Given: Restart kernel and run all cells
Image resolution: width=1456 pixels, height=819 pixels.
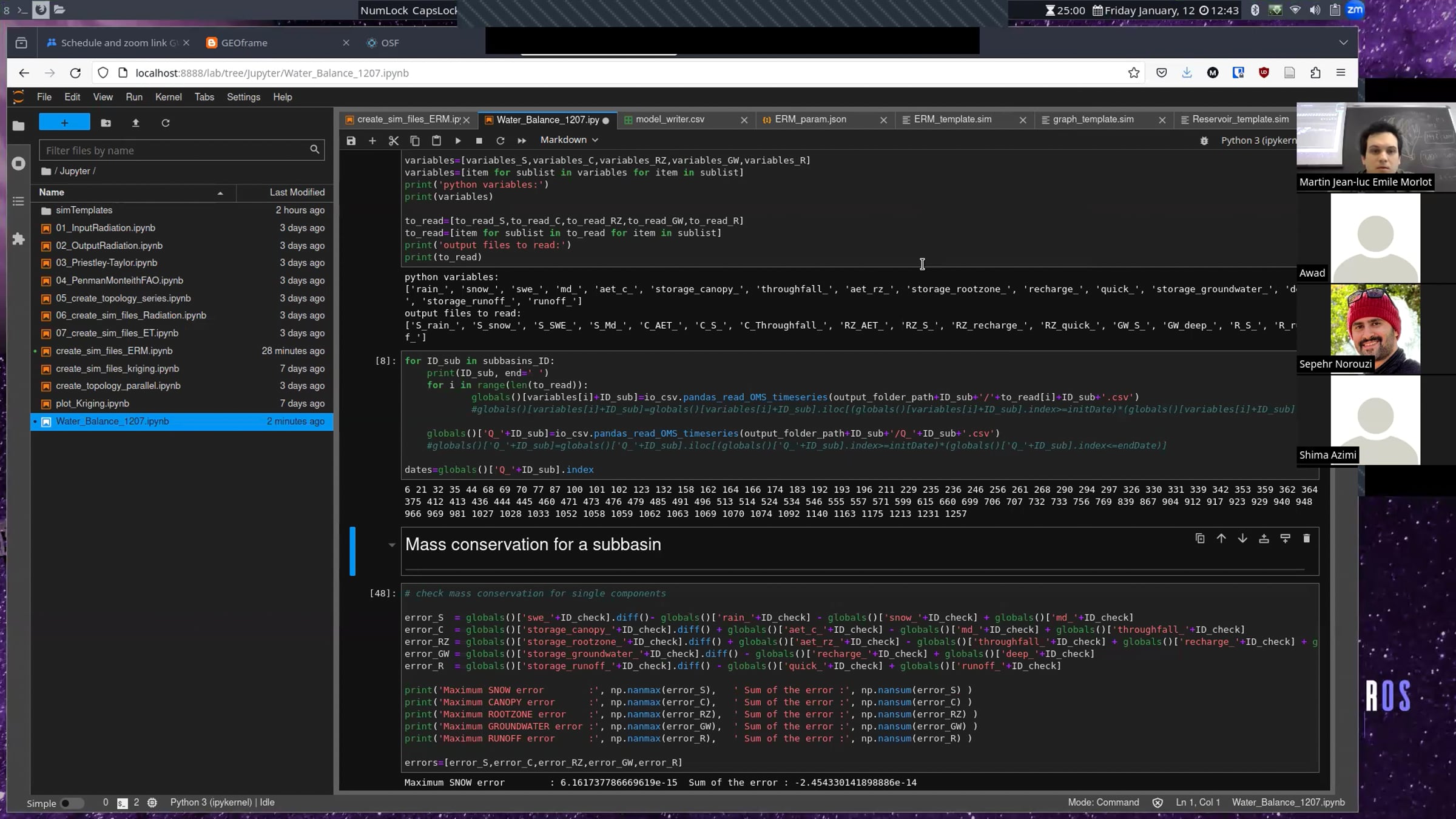Looking at the screenshot, I should point(522,141).
